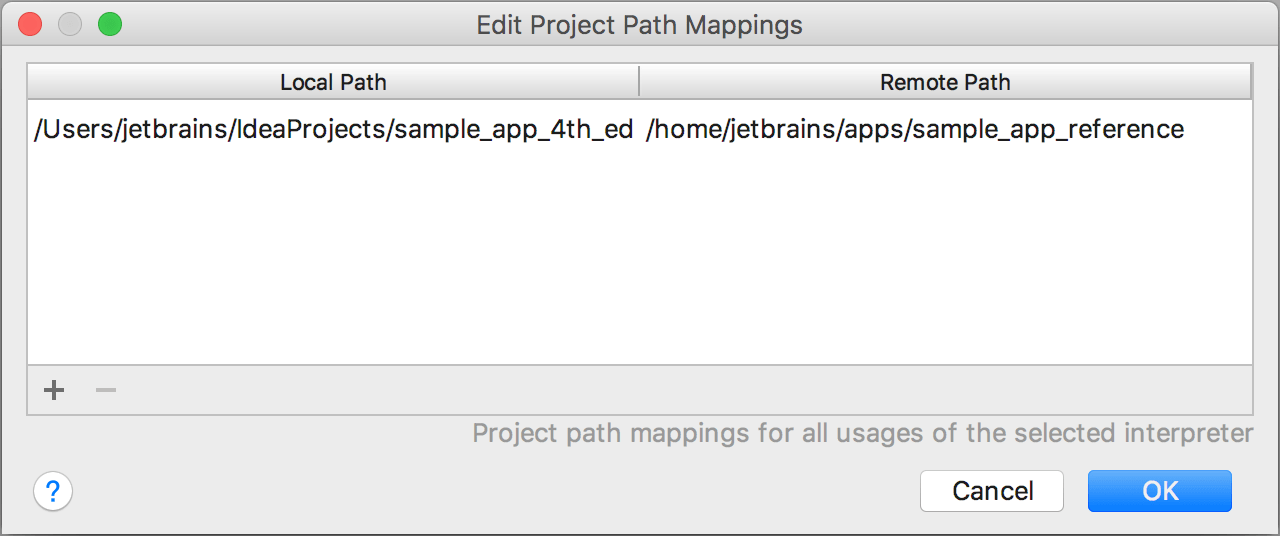Confirm the mappings with OK
Viewport: 1280px width, 536px height.
(1160, 491)
